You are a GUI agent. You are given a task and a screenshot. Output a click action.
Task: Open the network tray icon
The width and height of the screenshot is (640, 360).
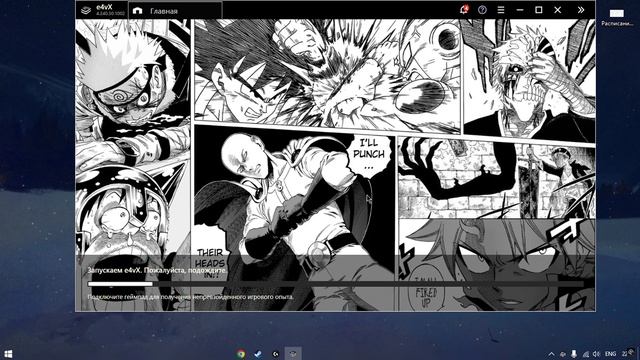click(585, 354)
